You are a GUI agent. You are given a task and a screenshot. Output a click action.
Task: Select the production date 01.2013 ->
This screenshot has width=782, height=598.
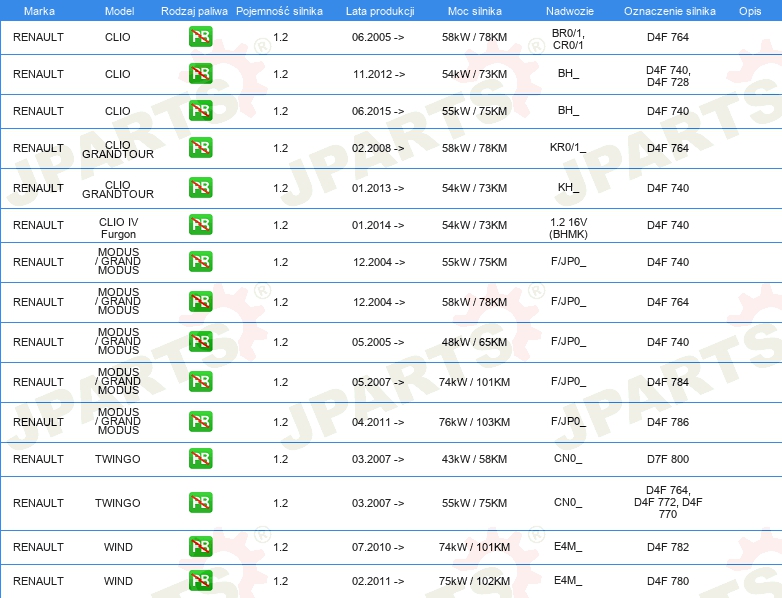point(378,188)
